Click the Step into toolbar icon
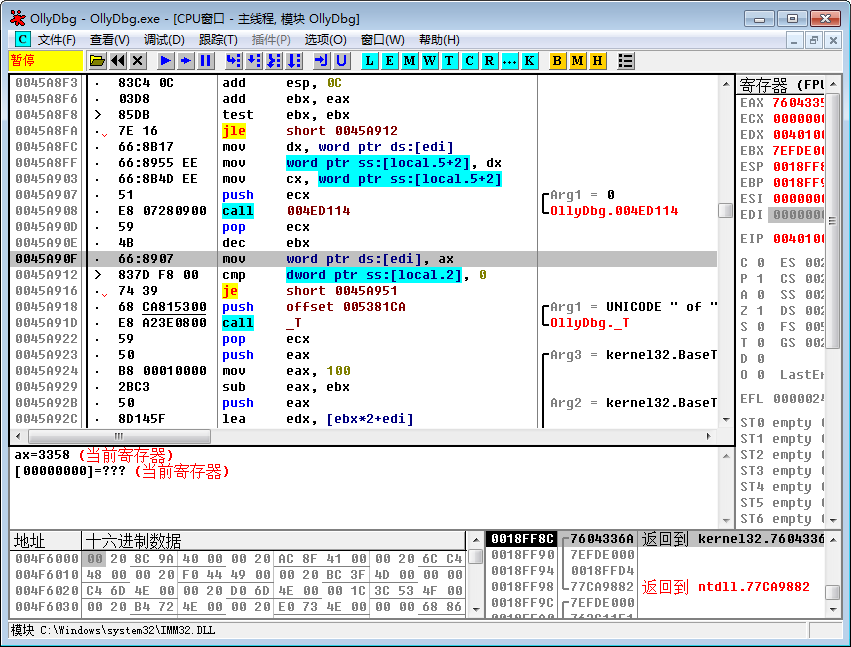This screenshot has width=851, height=647. pos(233,61)
